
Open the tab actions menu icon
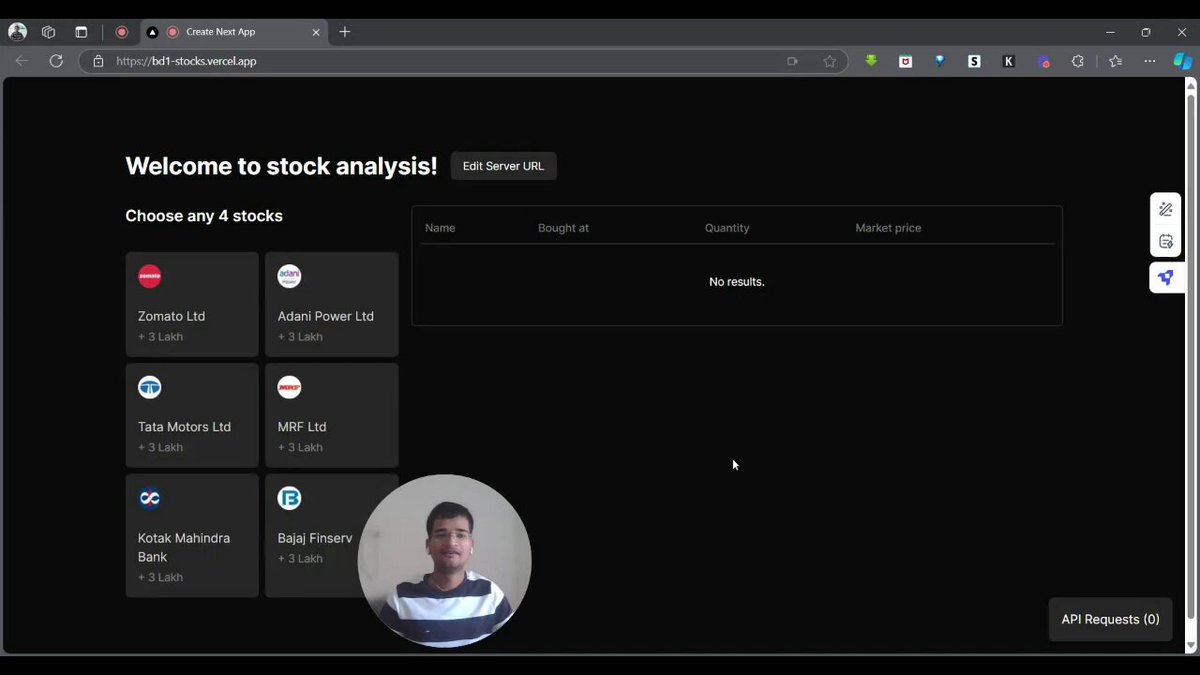pos(81,32)
